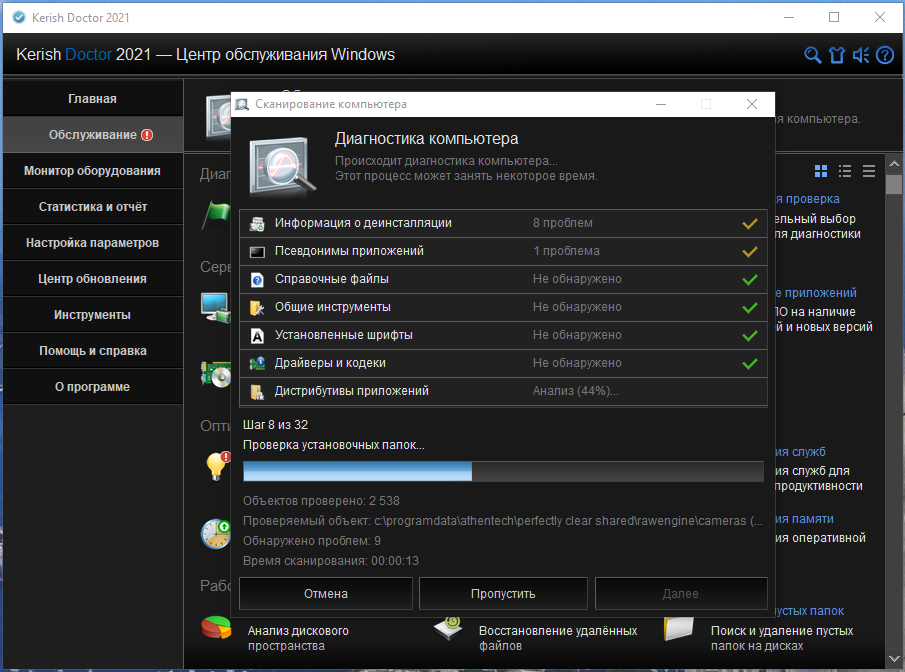Click the search magnifier icon in header
The height and width of the screenshot is (672, 905).
click(813, 55)
